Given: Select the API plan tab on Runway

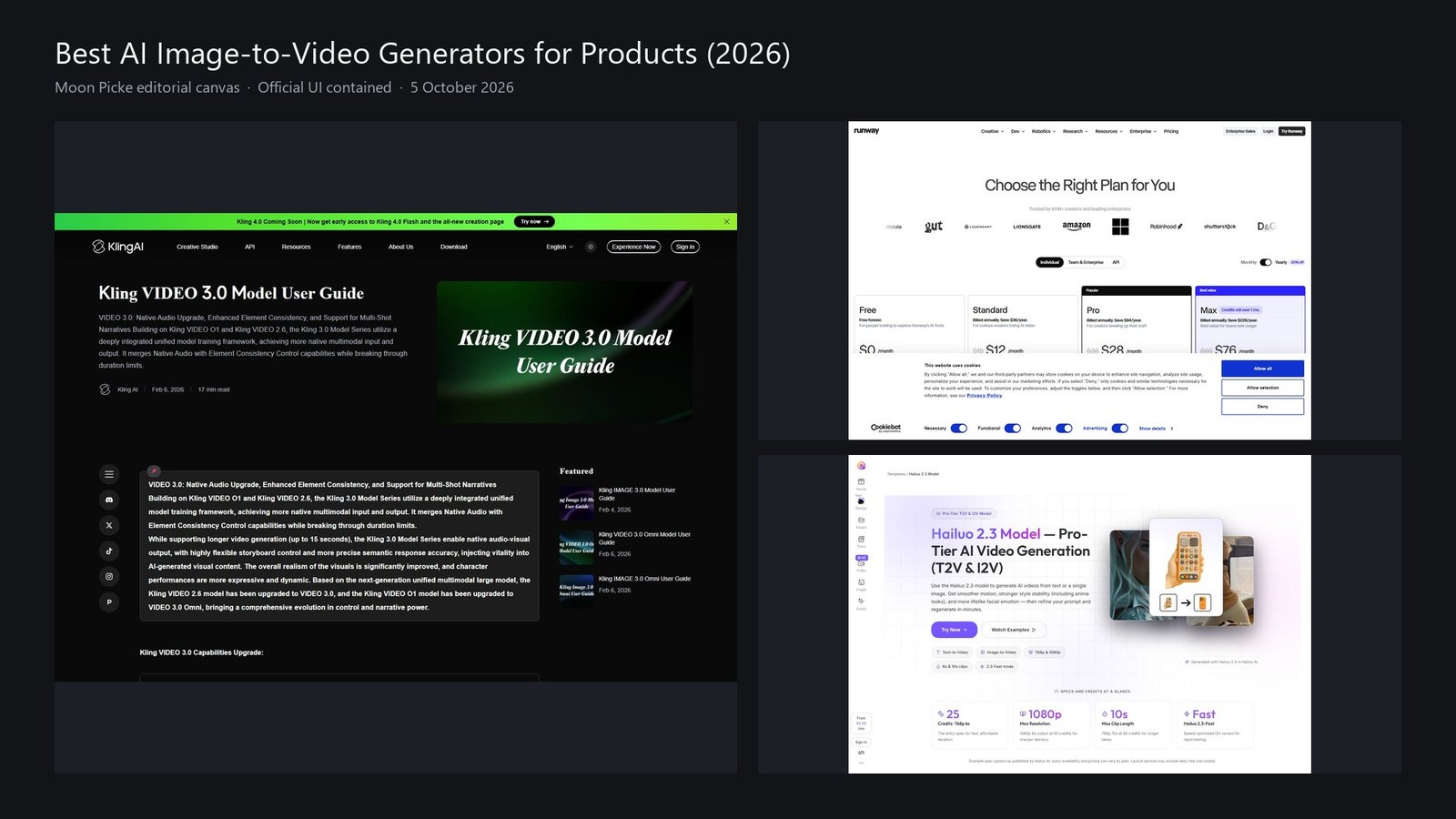Looking at the screenshot, I should click(1116, 262).
